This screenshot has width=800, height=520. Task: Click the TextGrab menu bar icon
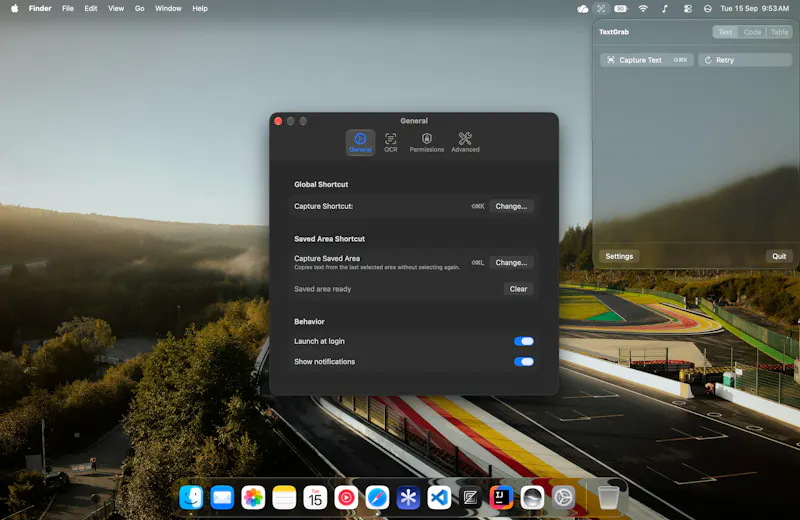[x=602, y=9]
